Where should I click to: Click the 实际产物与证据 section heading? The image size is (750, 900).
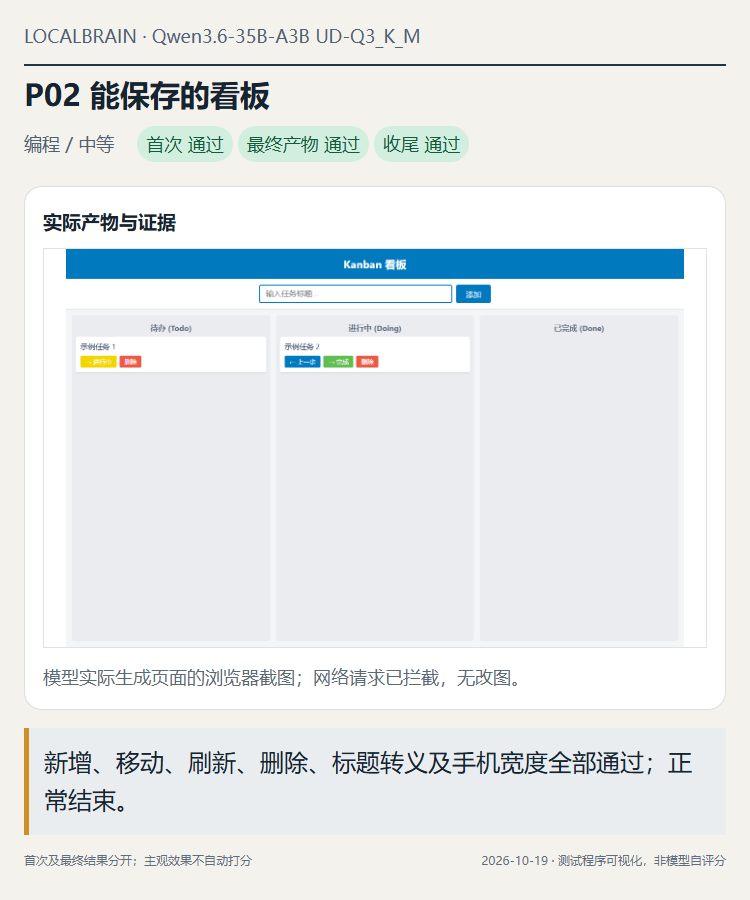click(110, 223)
